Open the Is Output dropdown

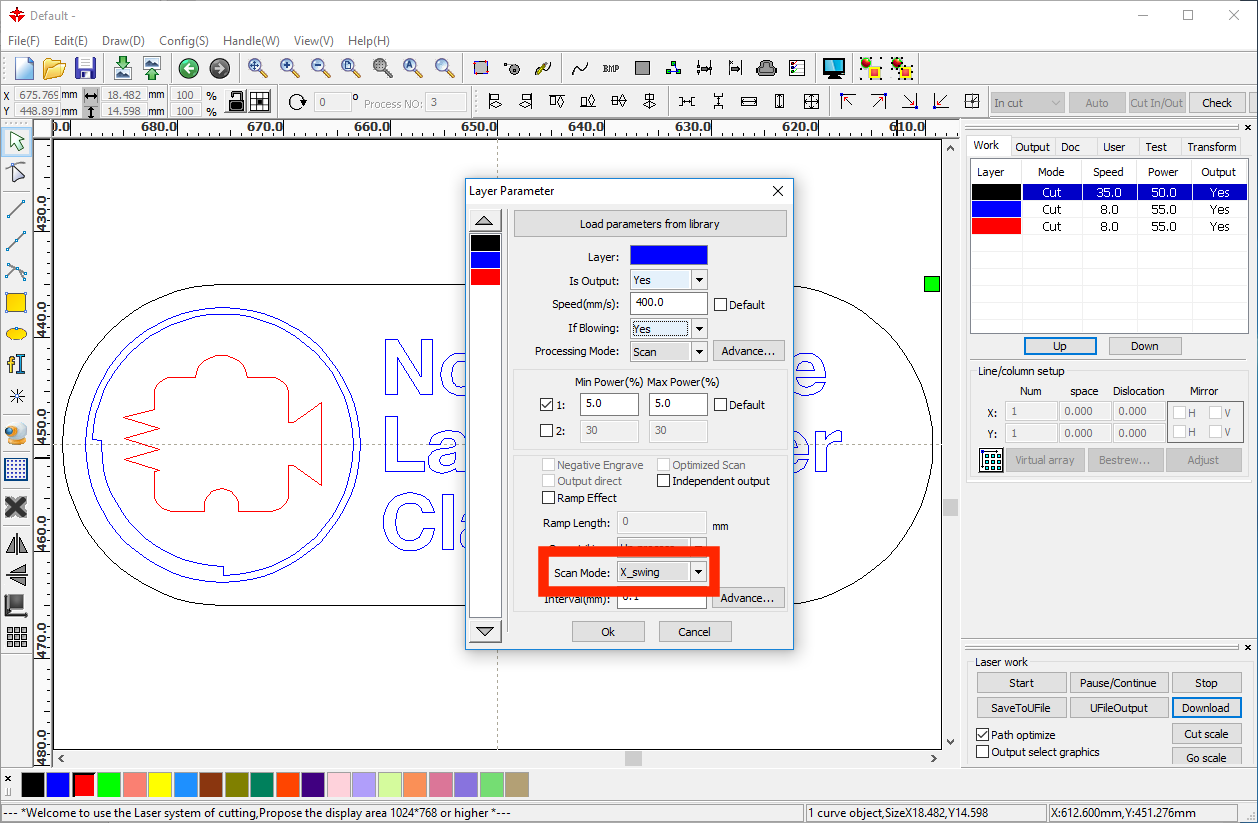[699, 280]
